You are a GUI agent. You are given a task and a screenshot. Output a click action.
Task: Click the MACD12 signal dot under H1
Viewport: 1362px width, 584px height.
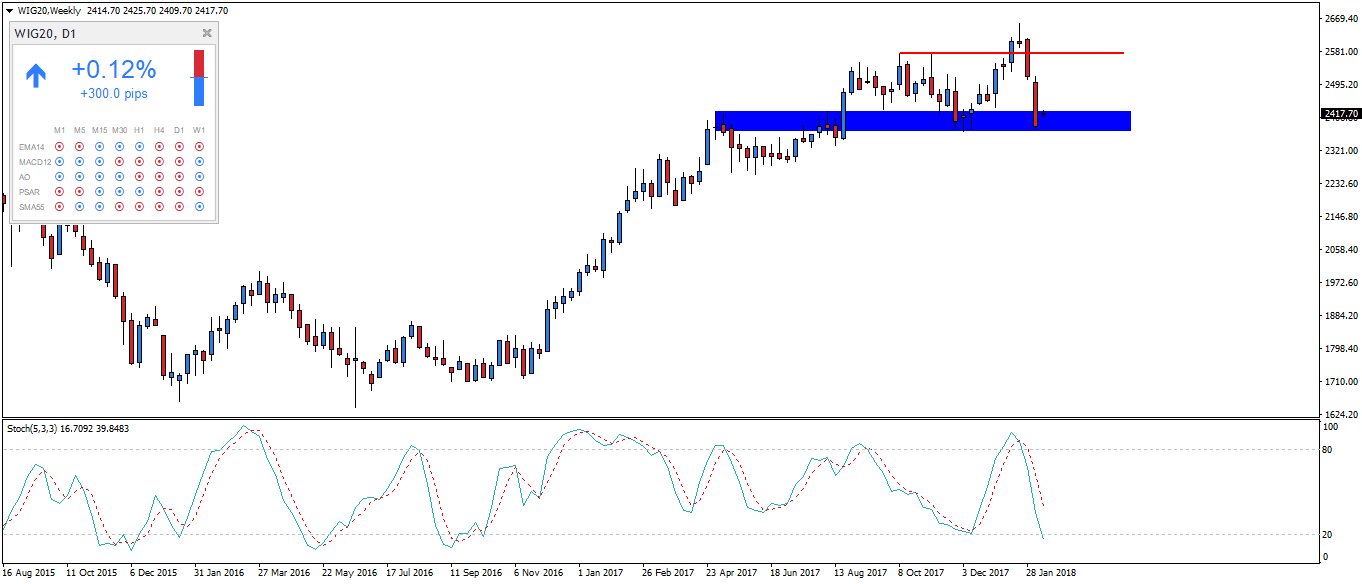[x=139, y=161]
